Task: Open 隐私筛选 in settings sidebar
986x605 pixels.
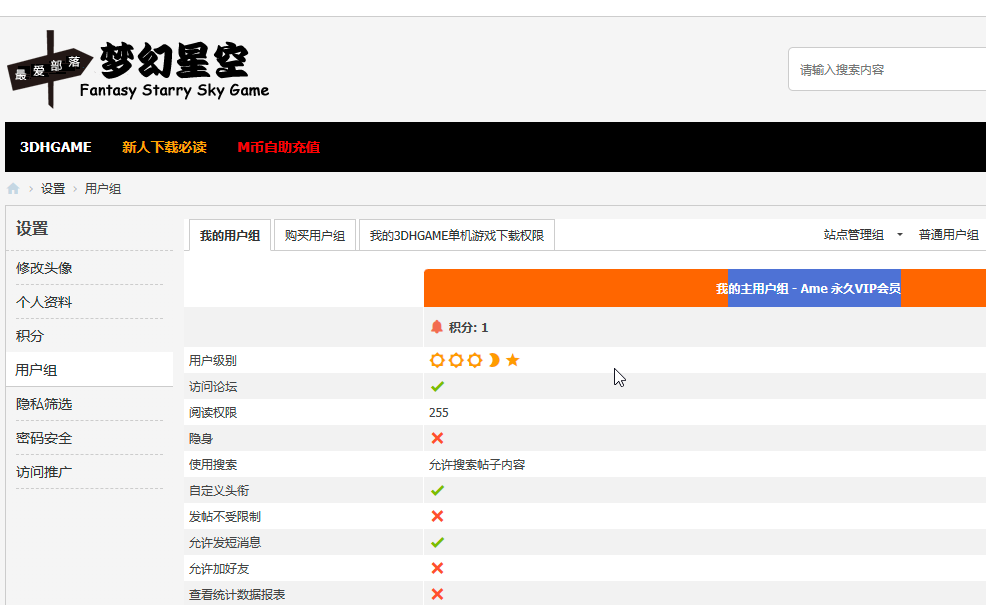Action: (44, 404)
